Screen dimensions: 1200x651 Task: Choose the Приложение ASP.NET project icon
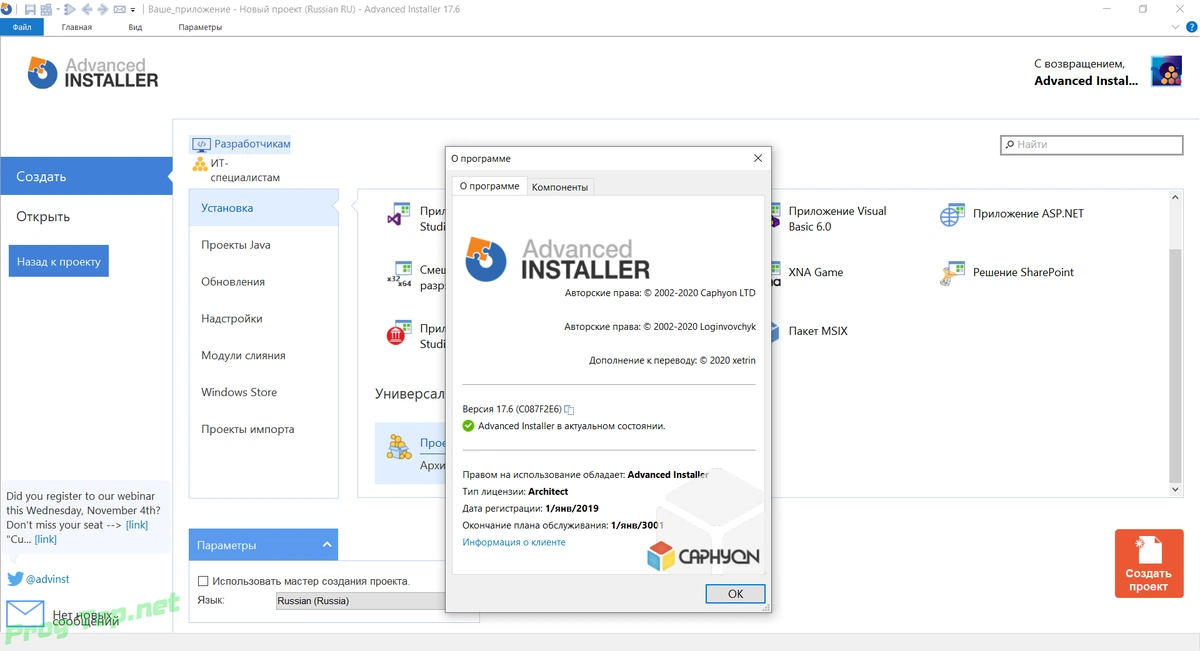click(951, 215)
